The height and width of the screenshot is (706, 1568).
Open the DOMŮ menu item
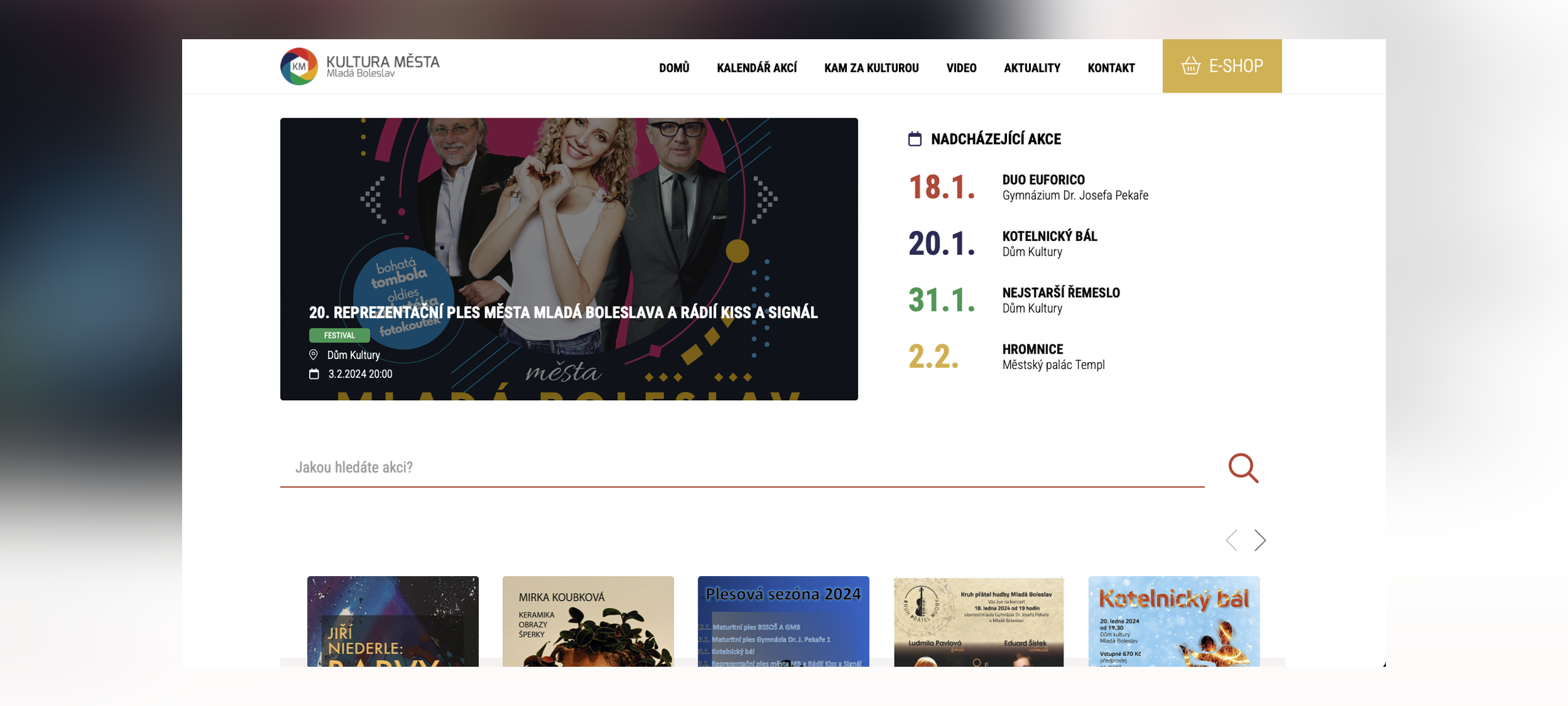pyautogui.click(x=674, y=68)
